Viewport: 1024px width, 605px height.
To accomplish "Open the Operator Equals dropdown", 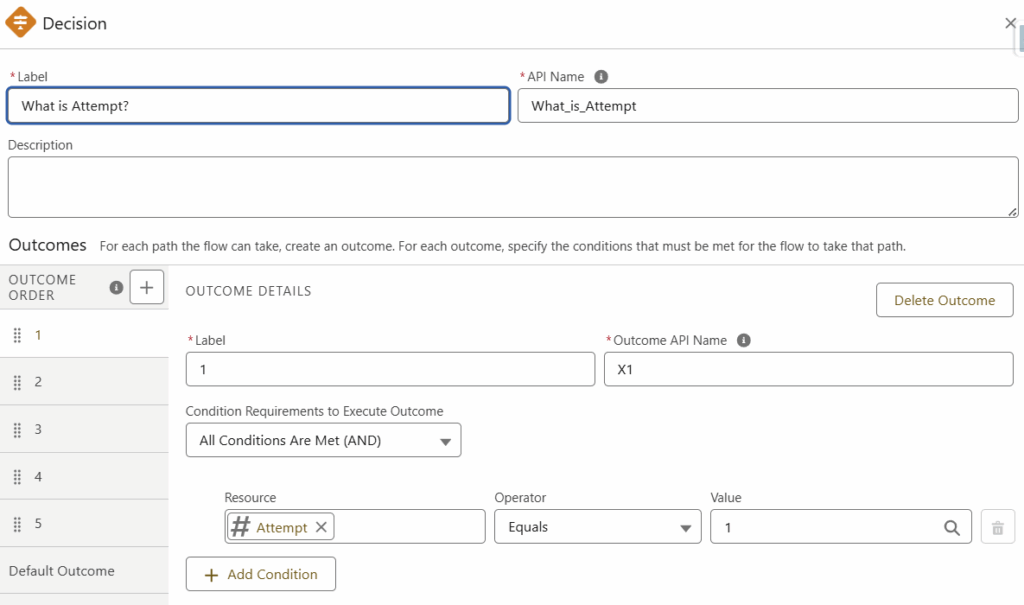I will [x=597, y=527].
